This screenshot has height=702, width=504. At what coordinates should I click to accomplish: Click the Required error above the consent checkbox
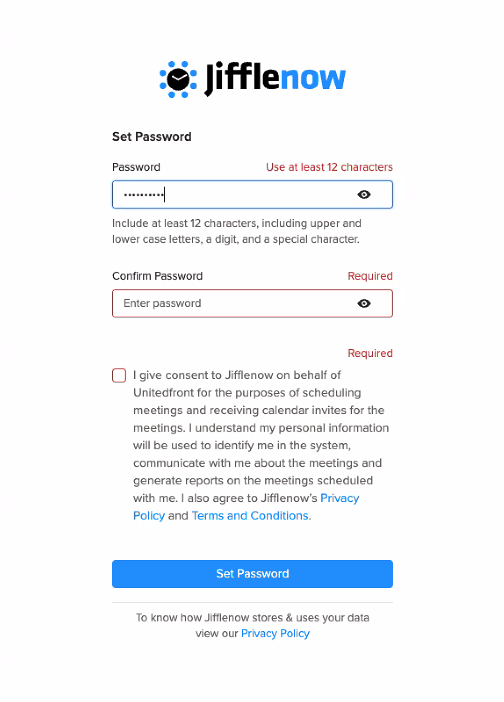coord(370,353)
